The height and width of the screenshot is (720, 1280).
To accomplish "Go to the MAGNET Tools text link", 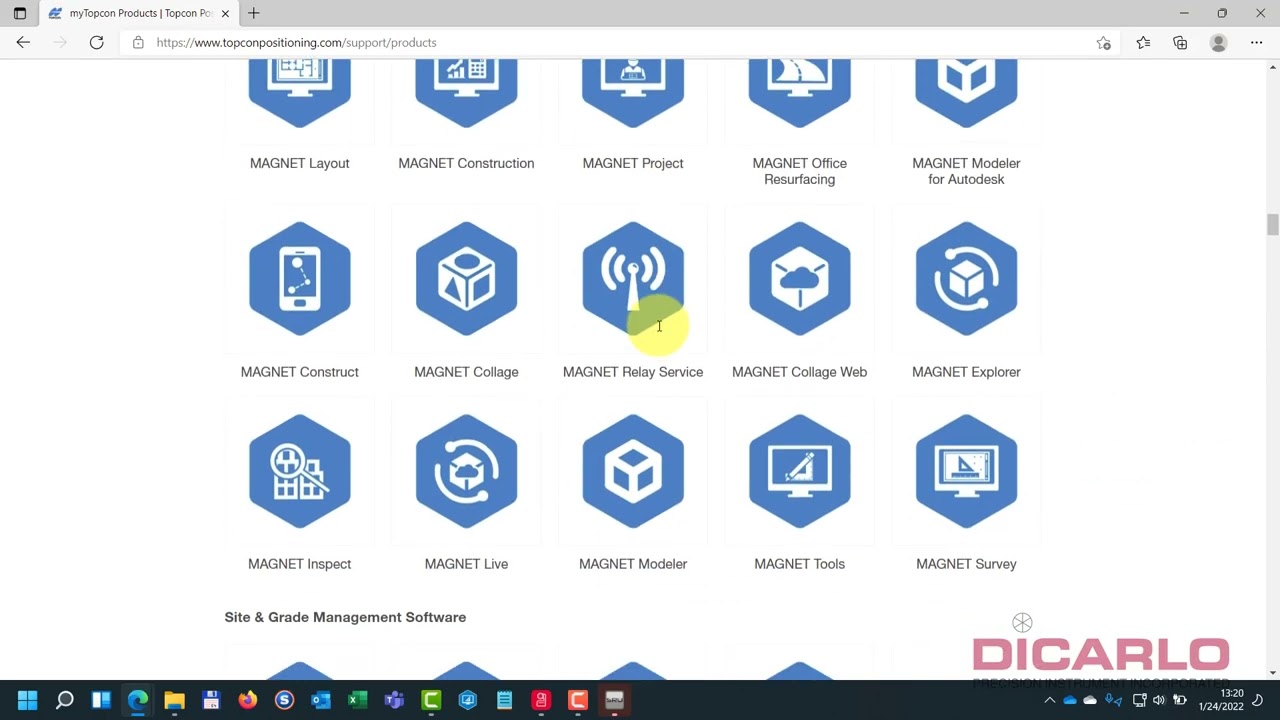I will pos(800,564).
